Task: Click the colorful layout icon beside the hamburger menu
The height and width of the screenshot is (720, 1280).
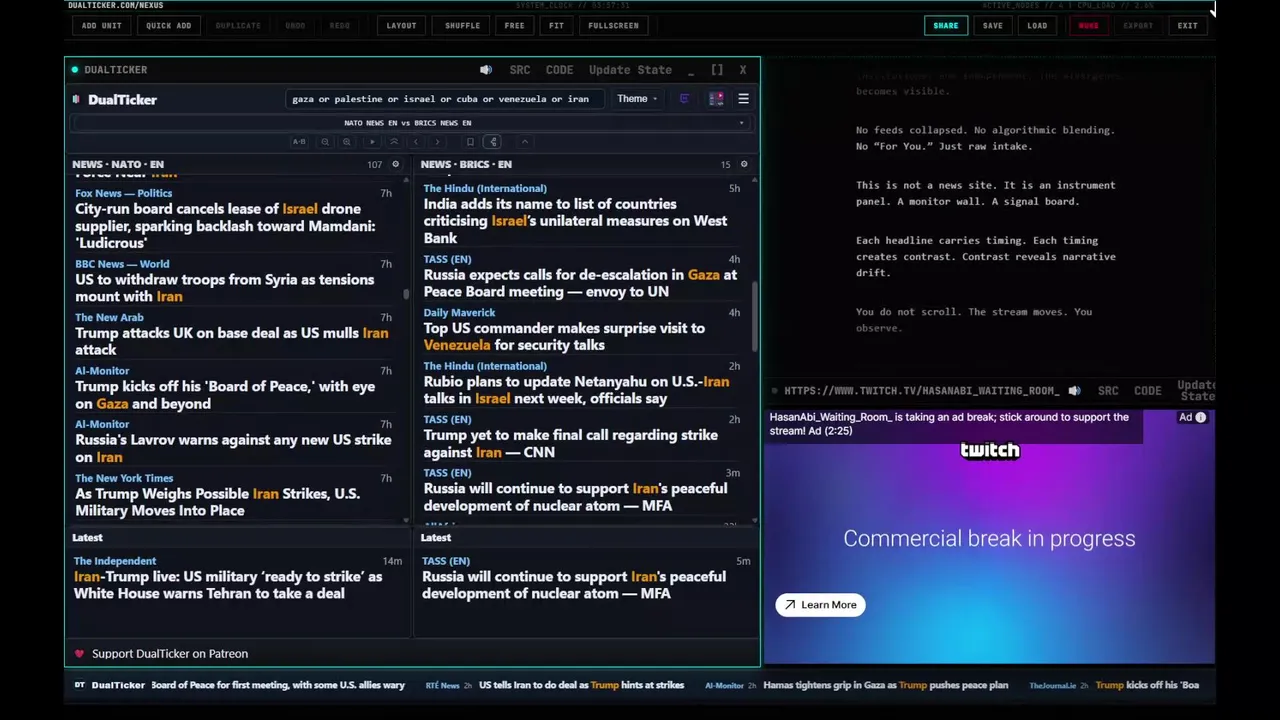Action: coord(716,99)
